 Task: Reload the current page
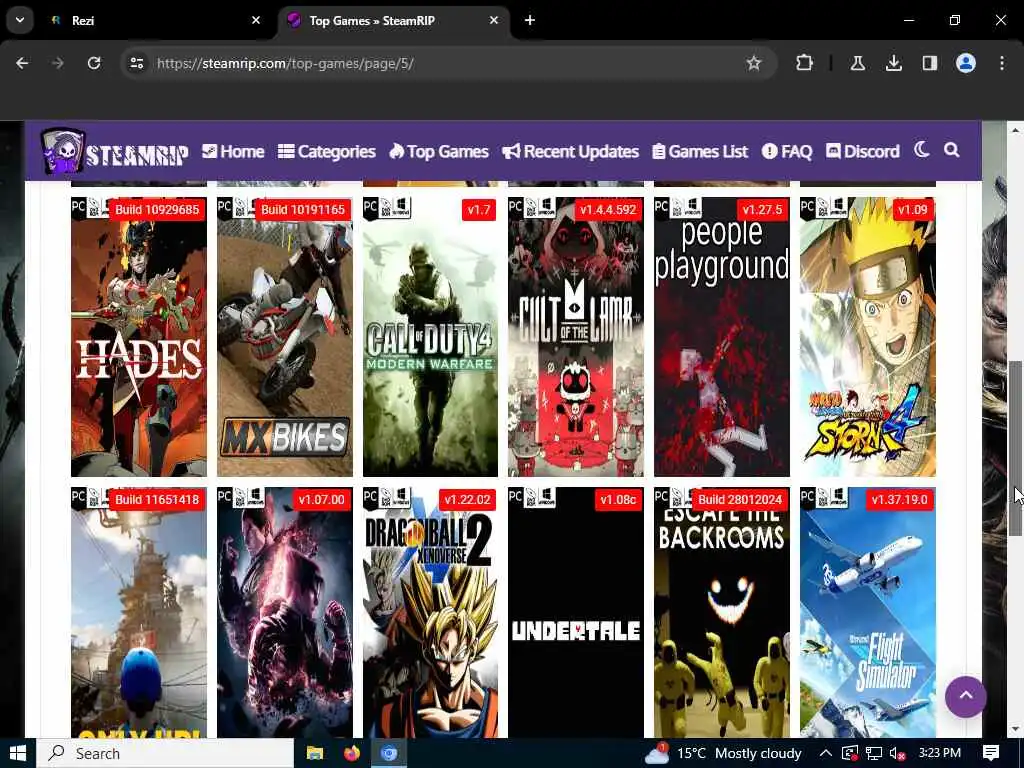click(x=94, y=63)
